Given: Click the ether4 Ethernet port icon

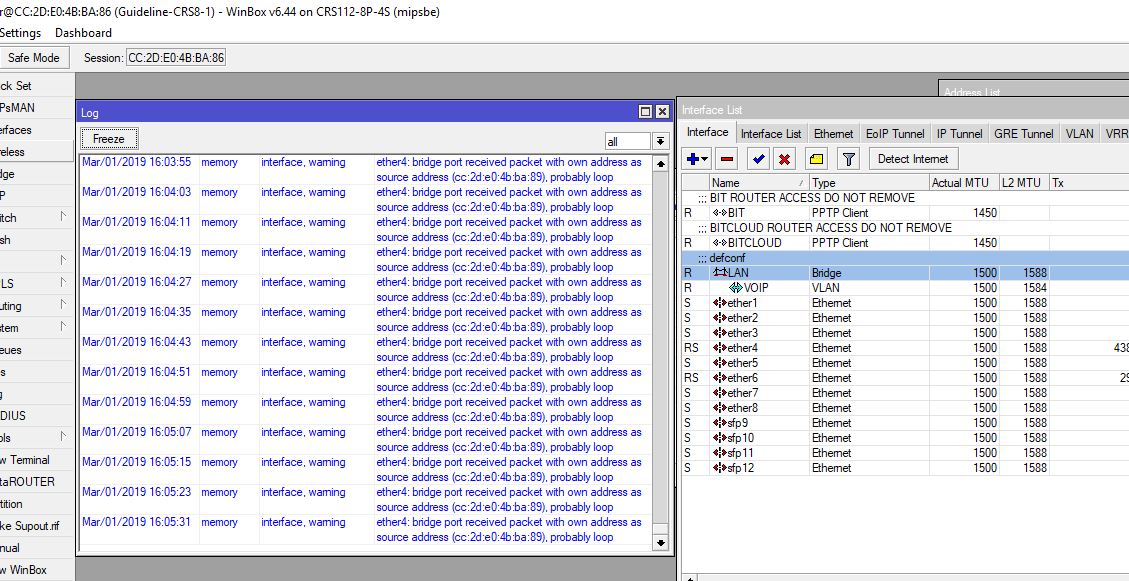Looking at the screenshot, I should pos(720,348).
